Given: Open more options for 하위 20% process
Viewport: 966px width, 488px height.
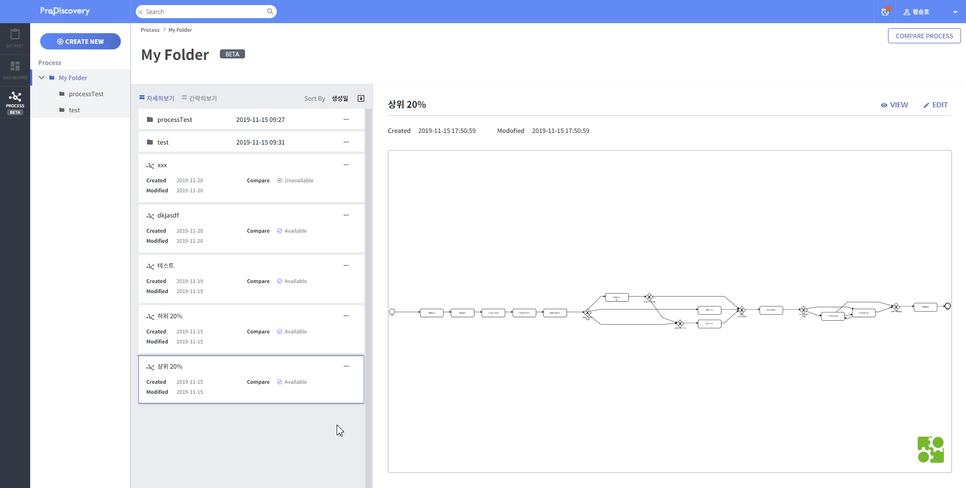Looking at the screenshot, I should pyautogui.click(x=346, y=316).
